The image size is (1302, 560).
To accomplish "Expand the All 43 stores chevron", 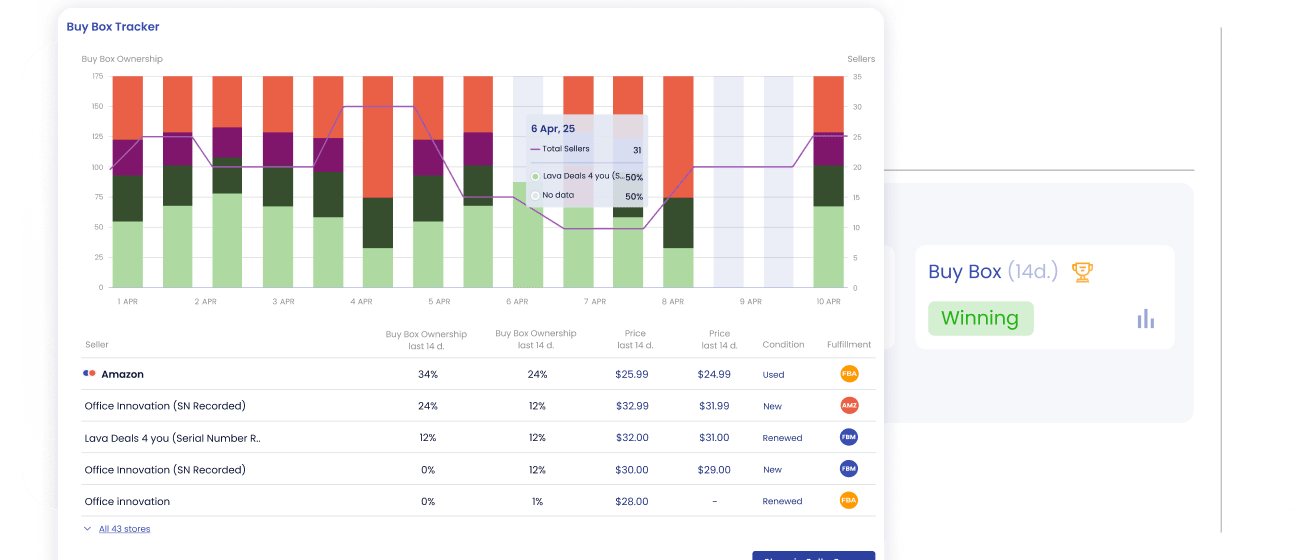I will click(88, 529).
